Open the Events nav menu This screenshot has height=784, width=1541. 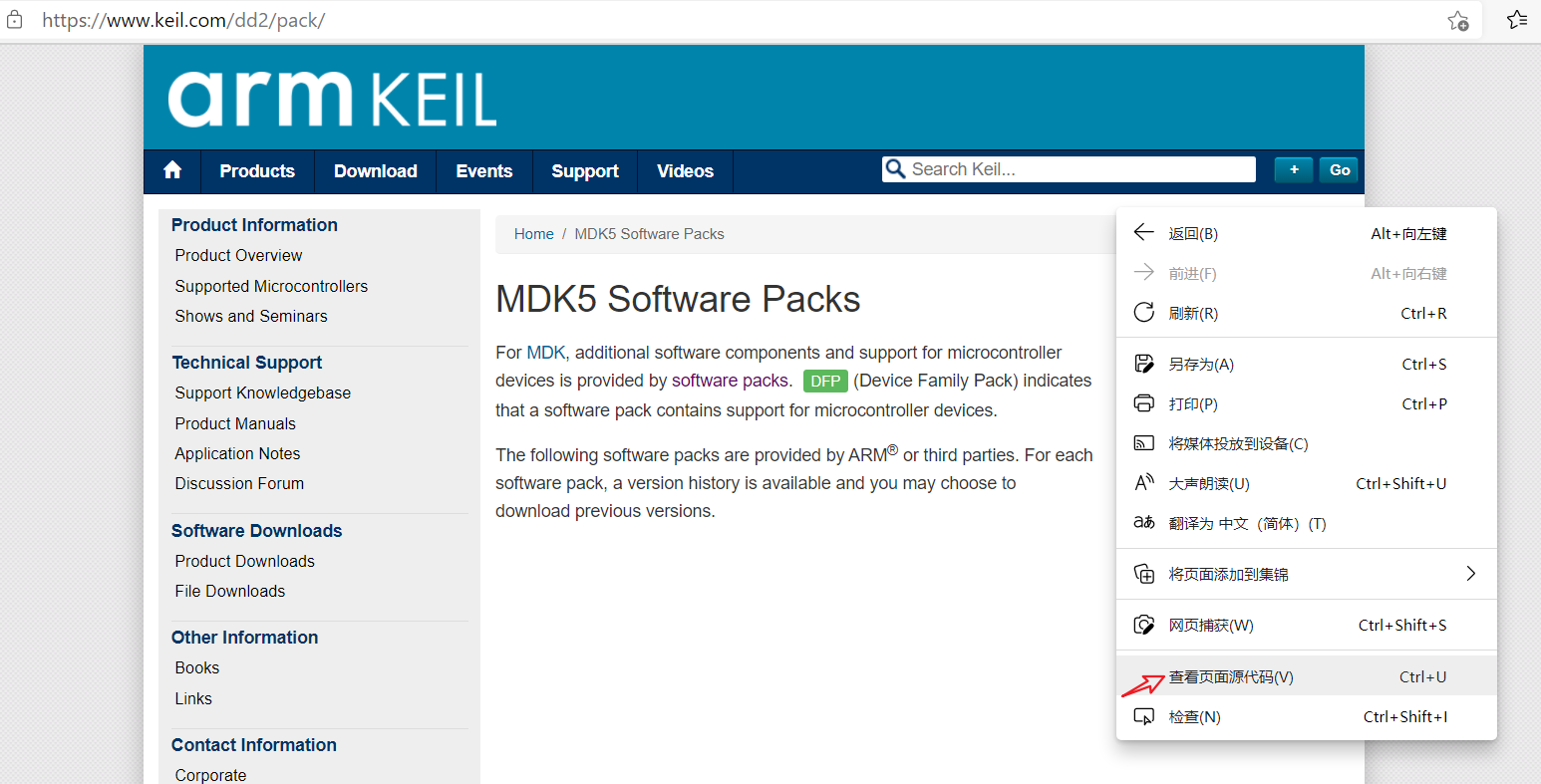coord(484,171)
